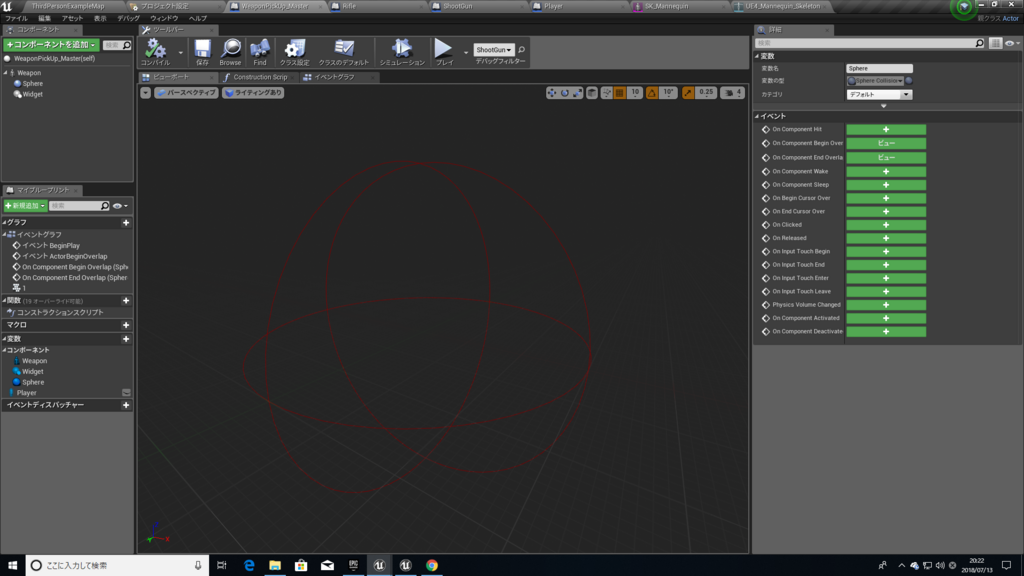Open File Explorer from the taskbar
This screenshot has width=1024, height=576.
click(275, 566)
